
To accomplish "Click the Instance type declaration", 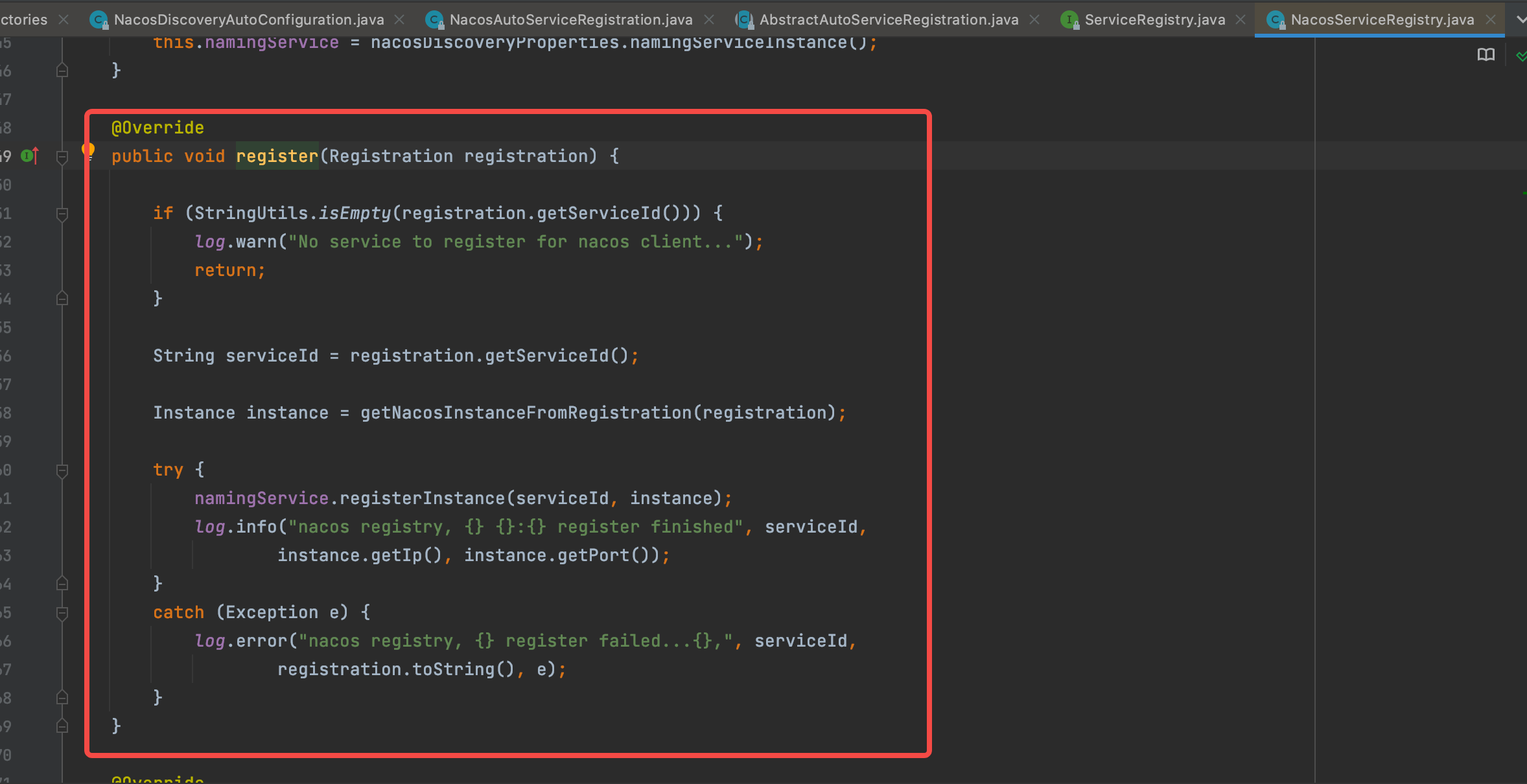I will click(x=194, y=413).
